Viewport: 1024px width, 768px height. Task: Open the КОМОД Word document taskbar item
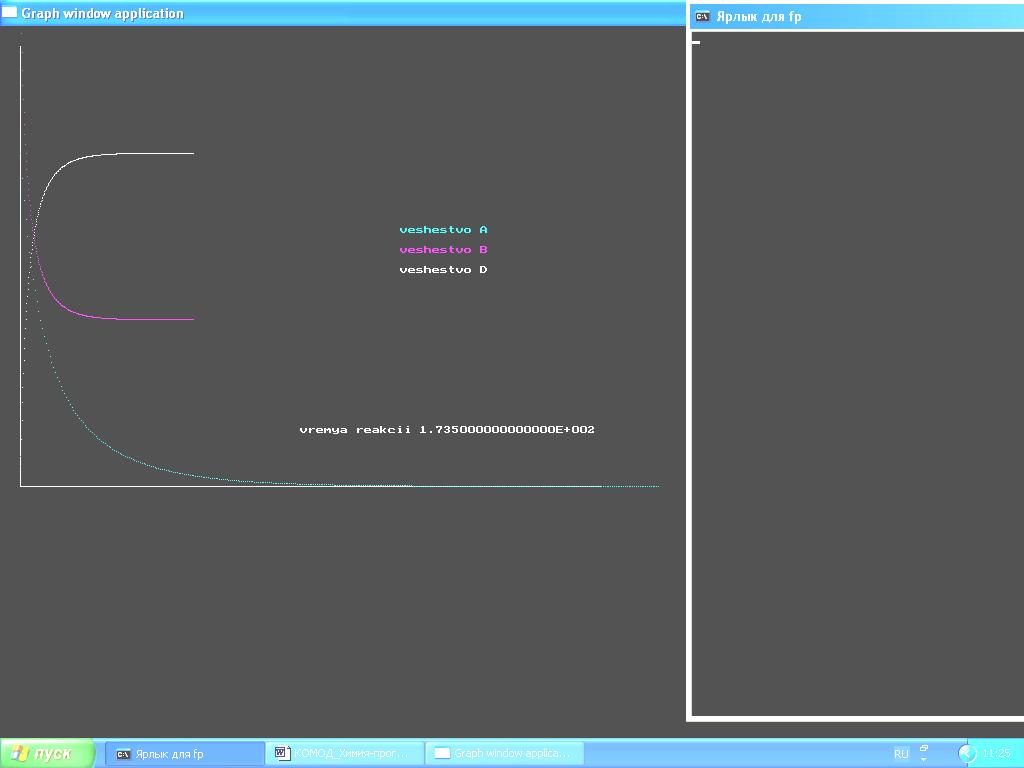tap(345, 753)
